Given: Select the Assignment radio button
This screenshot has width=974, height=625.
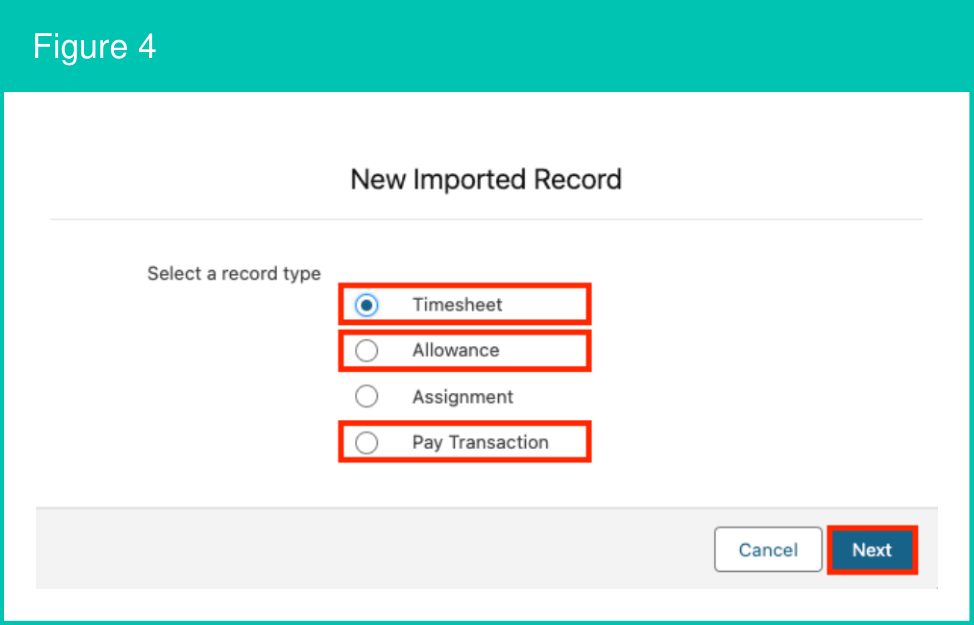Looking at the screenshot, I should pos(366,396).
